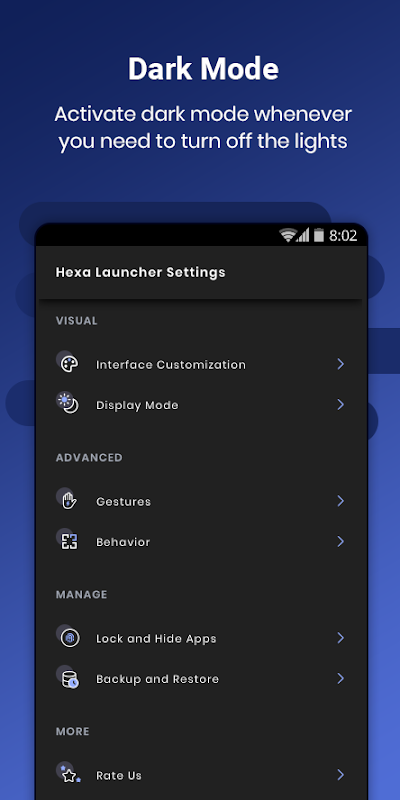The height and width of the screenshot is (800, 400).
Task: Expand Backup and Restore chevron
Action: [x=340, y=679]
